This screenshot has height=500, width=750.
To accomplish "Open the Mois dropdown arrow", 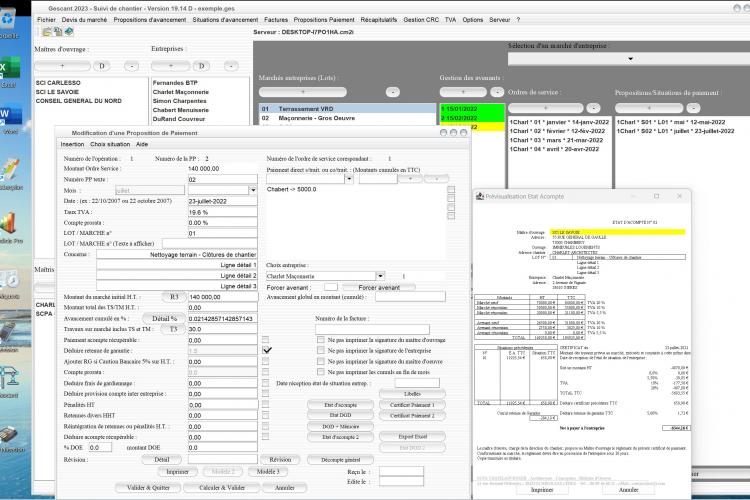I will click(253, 190).
